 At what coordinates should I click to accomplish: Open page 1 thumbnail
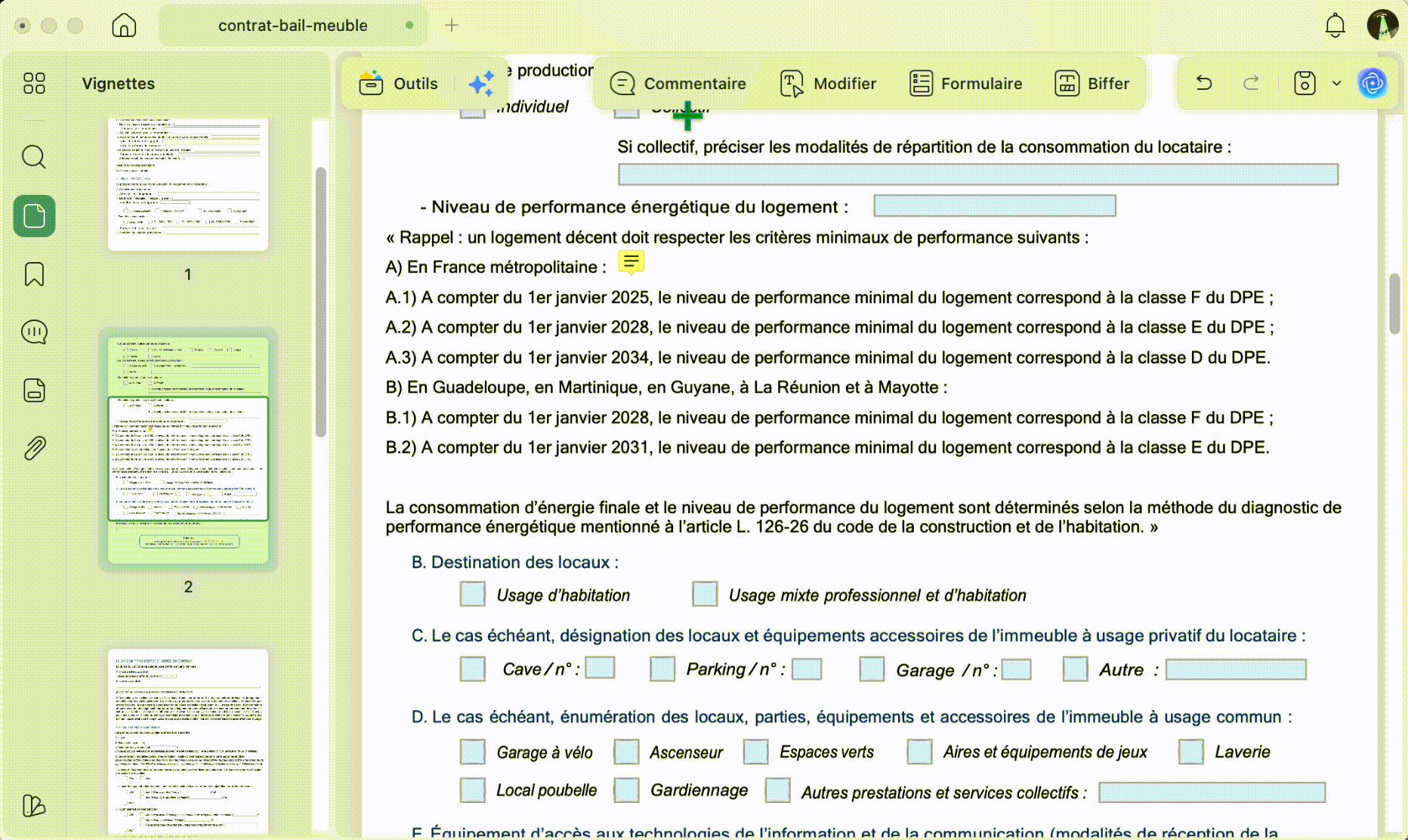tap(188, 184)
